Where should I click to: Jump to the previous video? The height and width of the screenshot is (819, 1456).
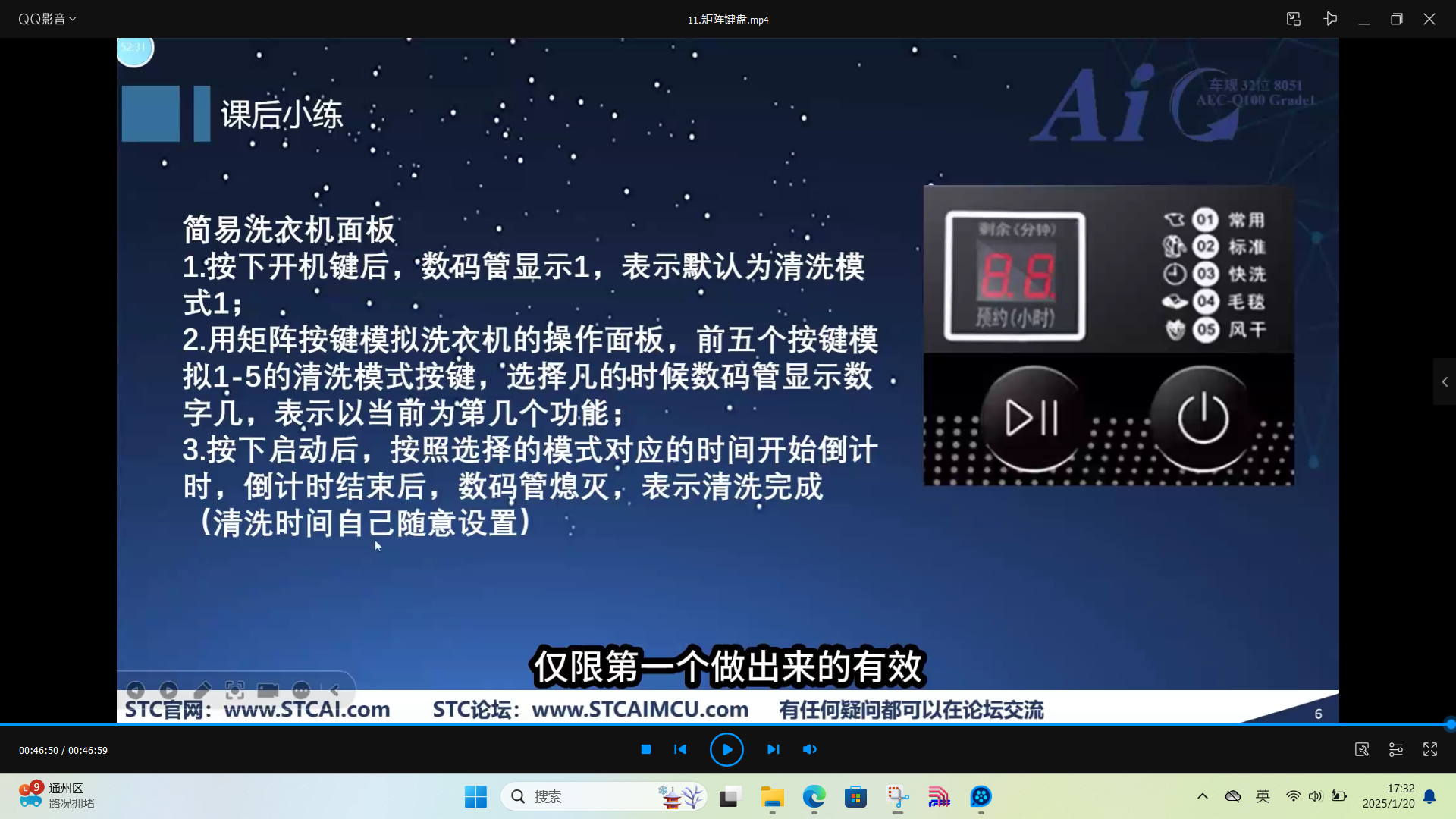680,749
